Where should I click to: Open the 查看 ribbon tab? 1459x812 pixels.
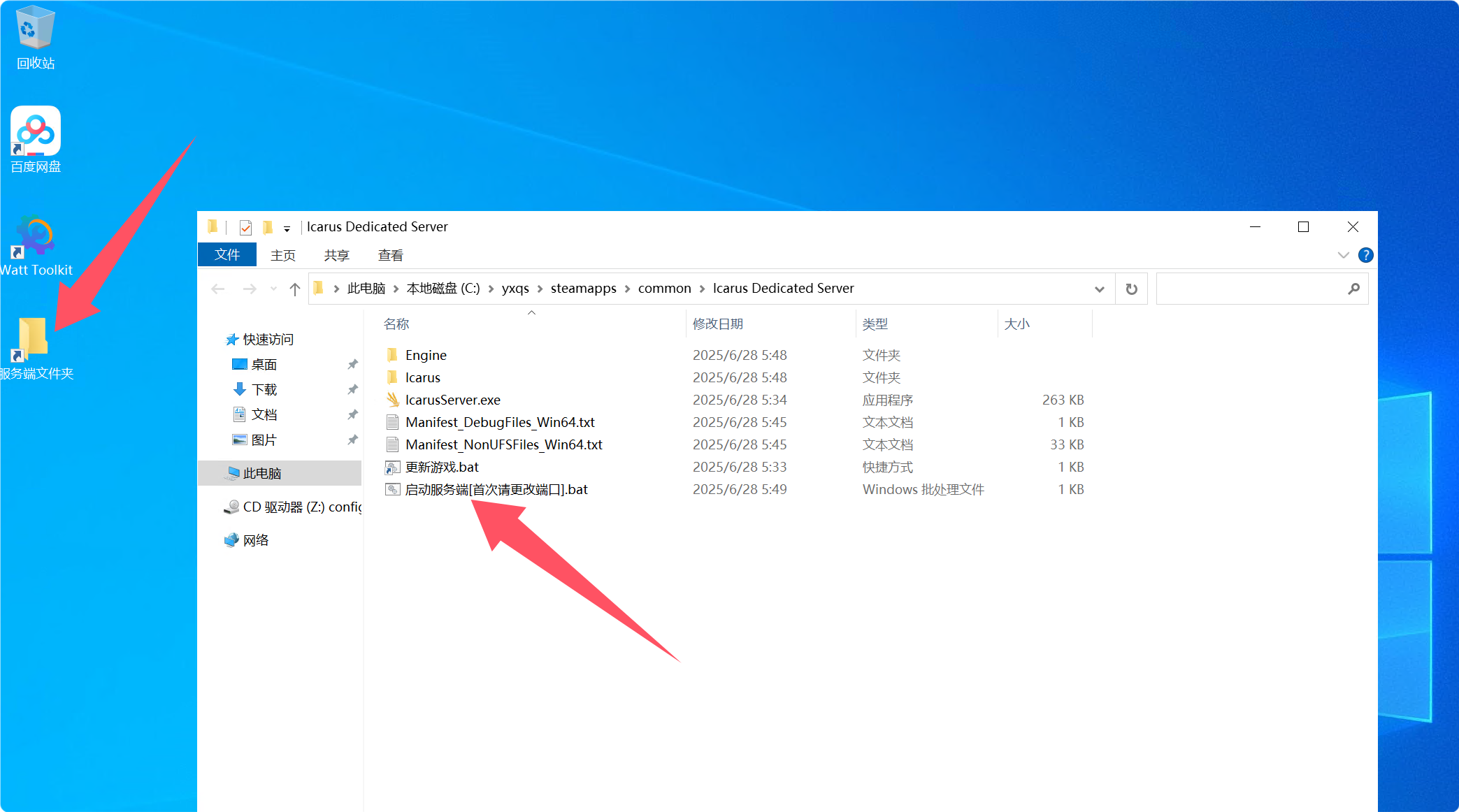pyautogui.click(x=390, y=255)
